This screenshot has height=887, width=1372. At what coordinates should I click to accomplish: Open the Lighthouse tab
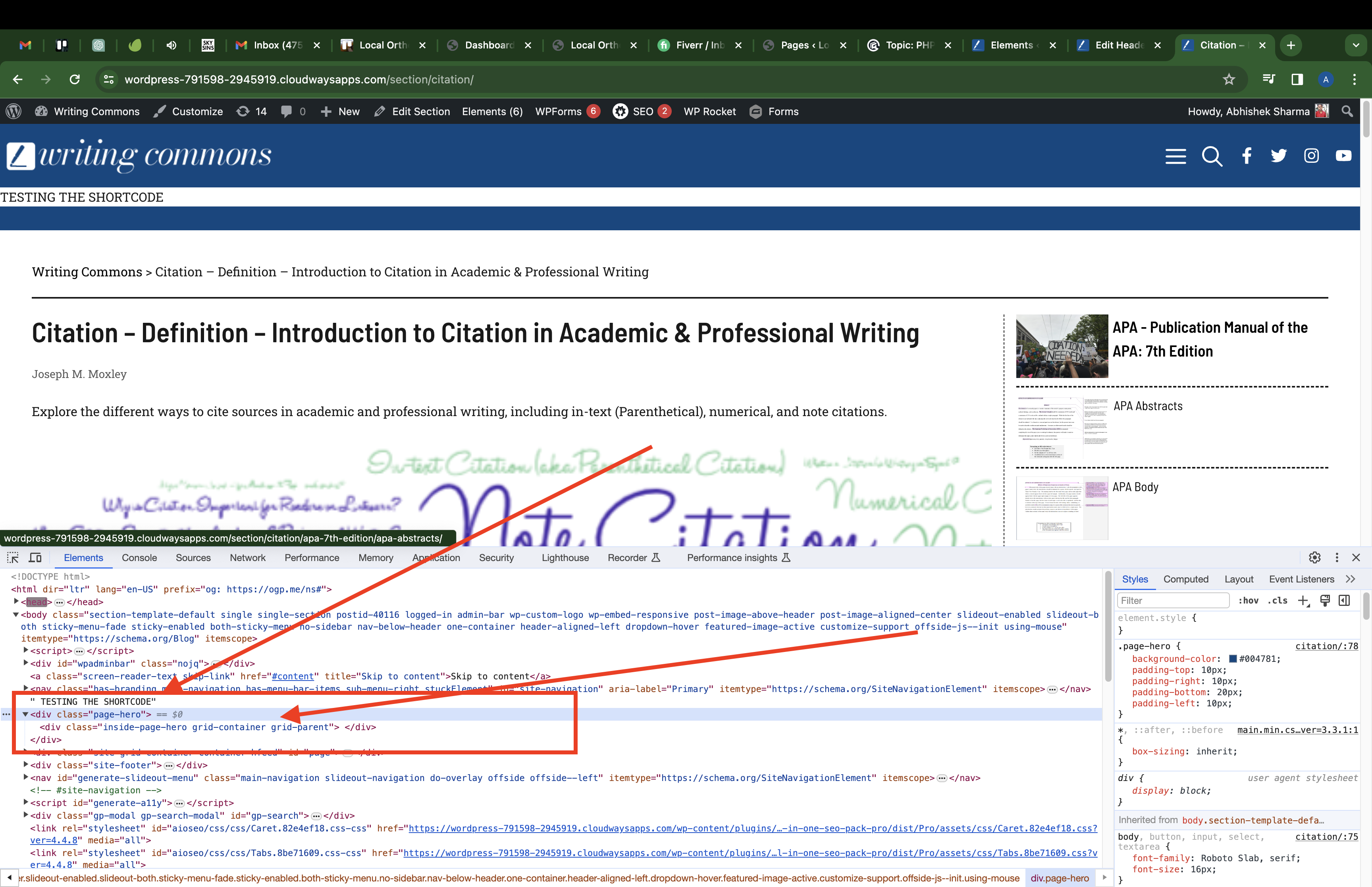click(565, 557)
